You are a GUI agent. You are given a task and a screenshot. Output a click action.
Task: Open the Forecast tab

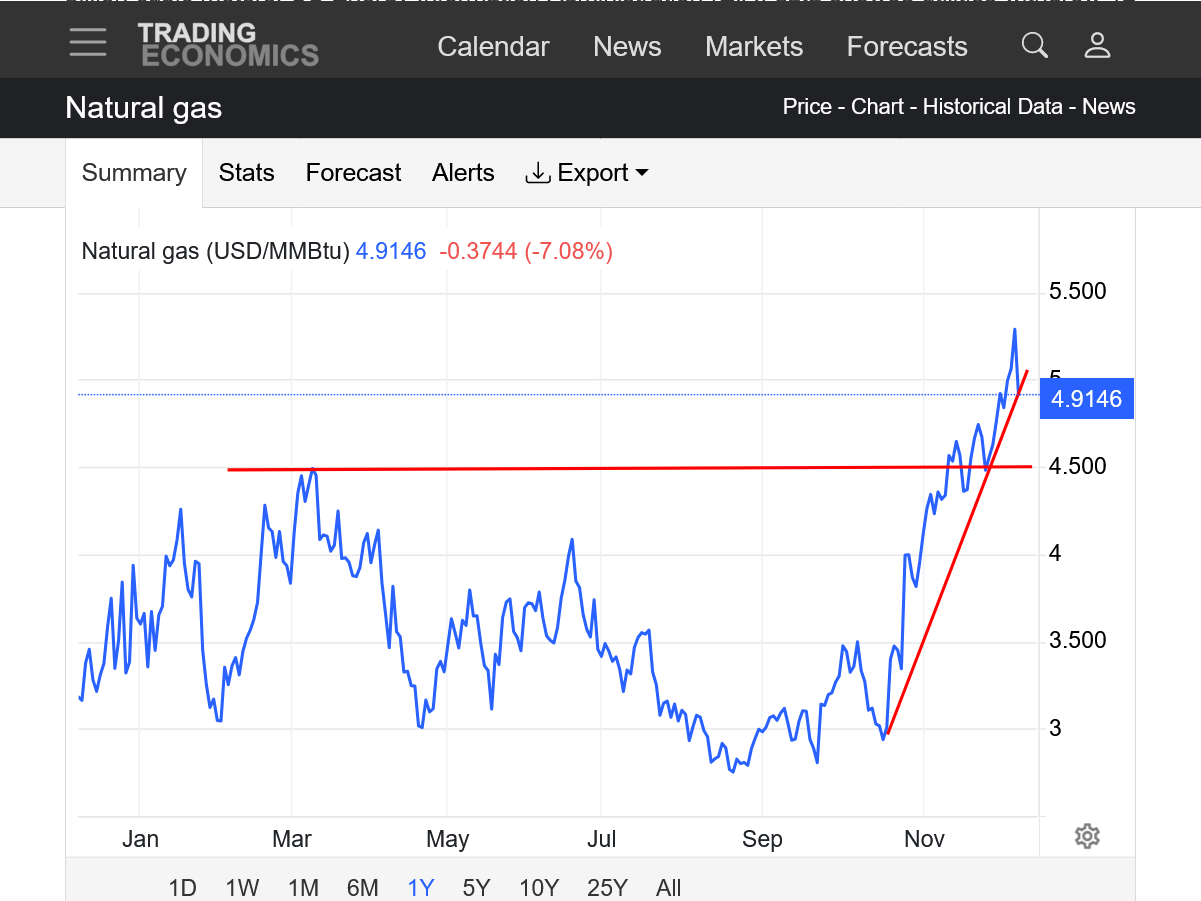click(353, 173)
